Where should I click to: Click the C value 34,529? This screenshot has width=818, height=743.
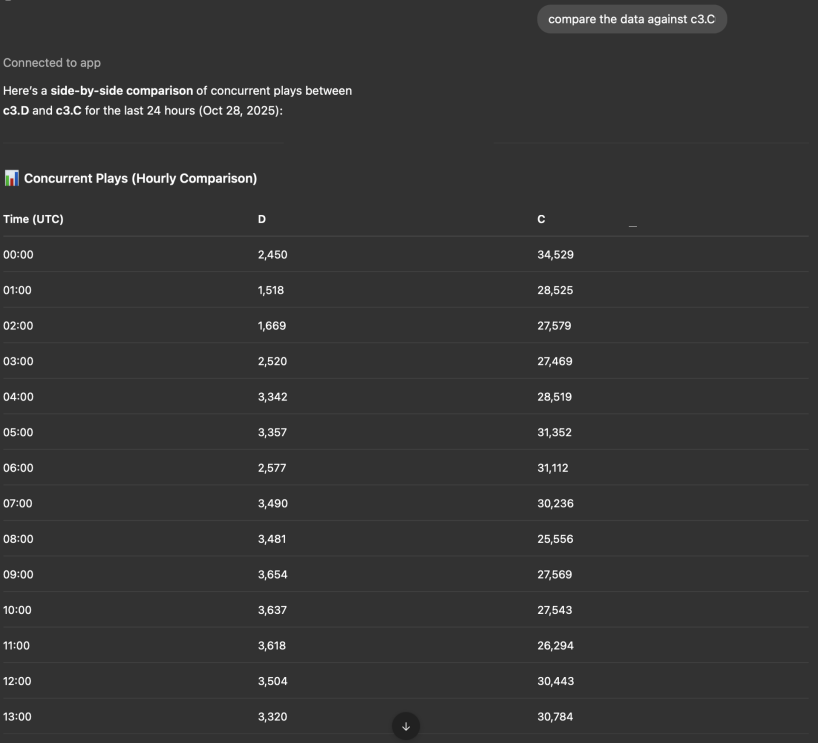coord(555,255)
